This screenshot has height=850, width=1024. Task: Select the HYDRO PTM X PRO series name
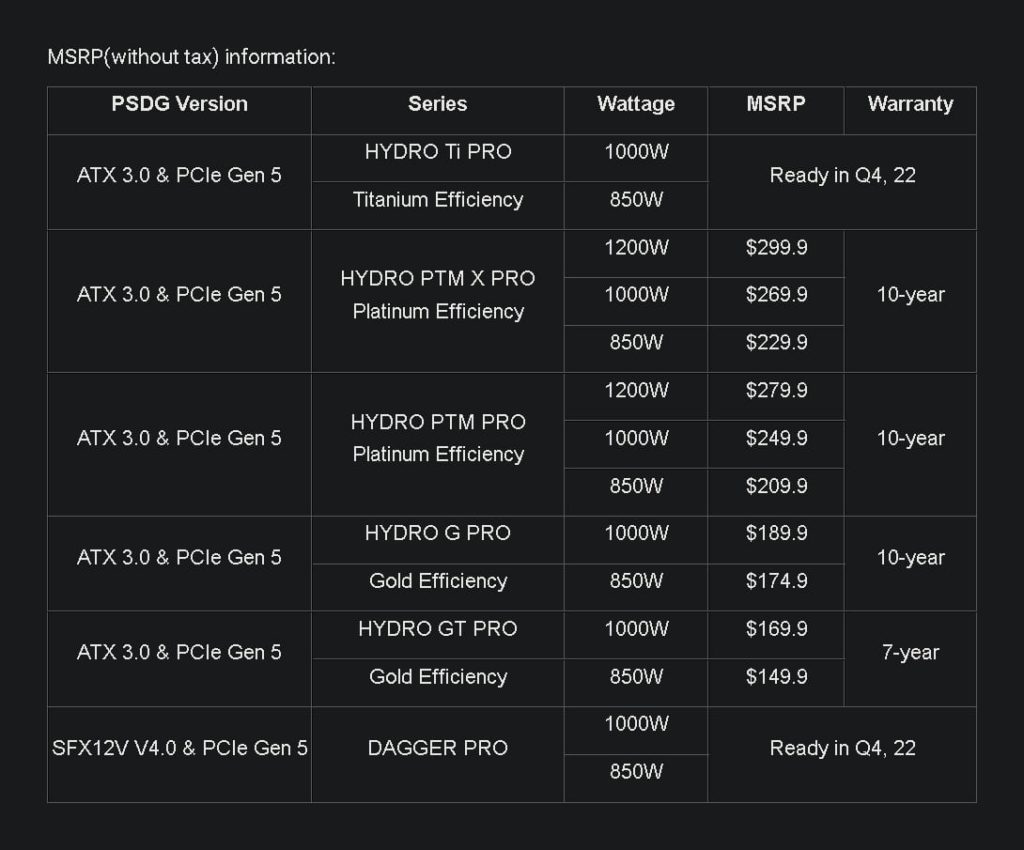pyautogui.click(x=437, y=279)
